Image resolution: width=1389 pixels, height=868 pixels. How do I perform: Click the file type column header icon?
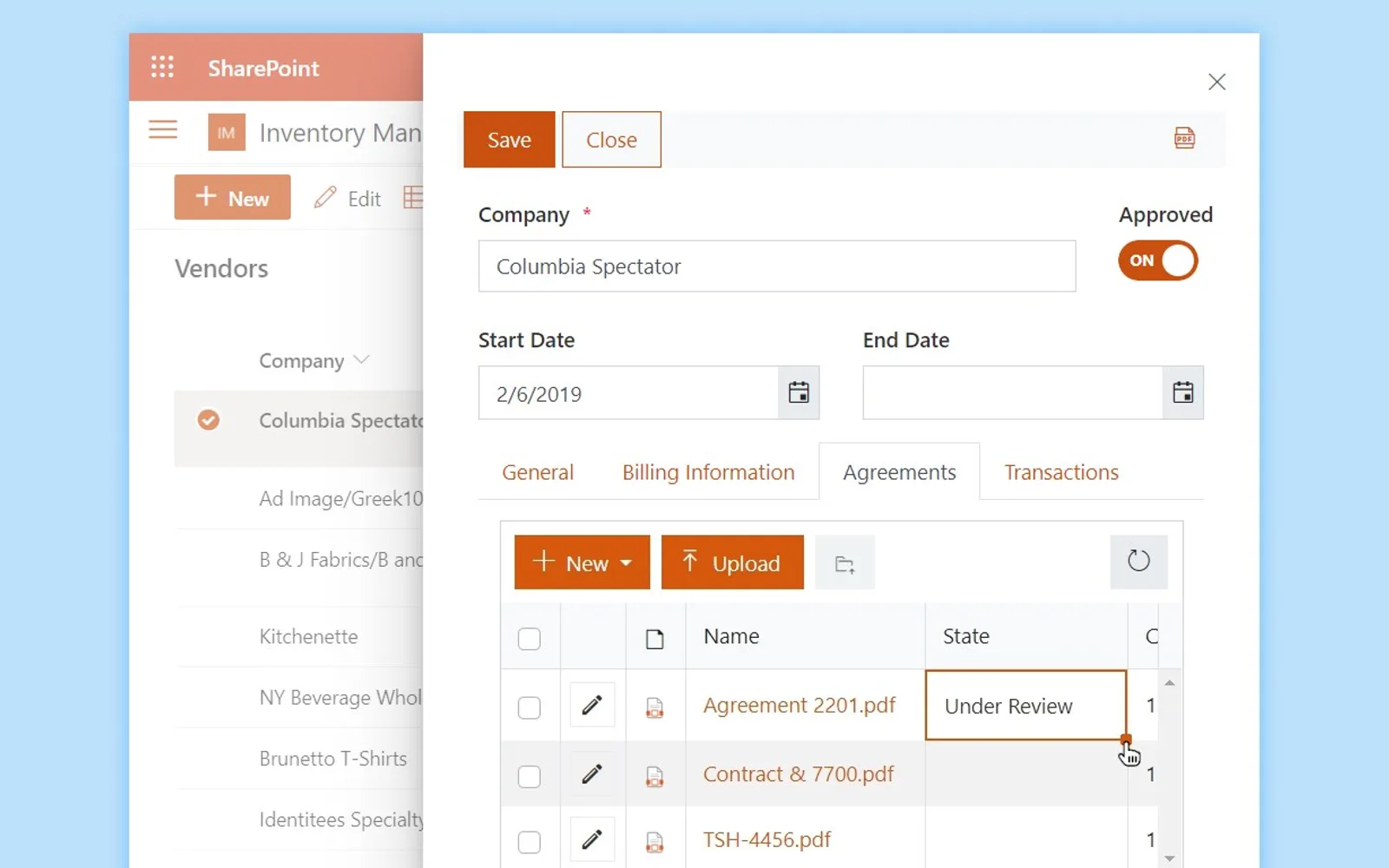click(655, 639)
